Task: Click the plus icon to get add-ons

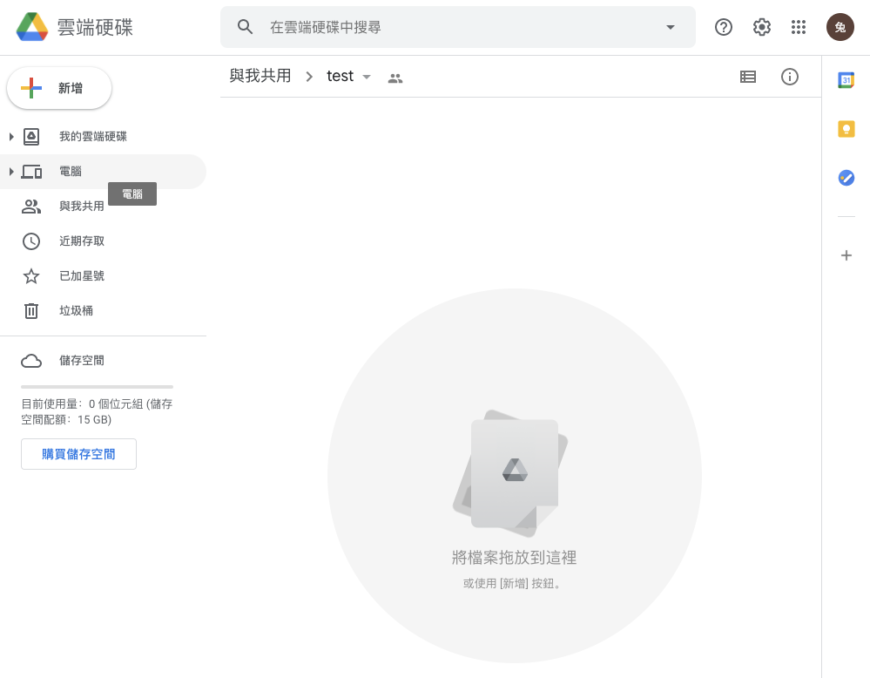Action: [846, 255]
